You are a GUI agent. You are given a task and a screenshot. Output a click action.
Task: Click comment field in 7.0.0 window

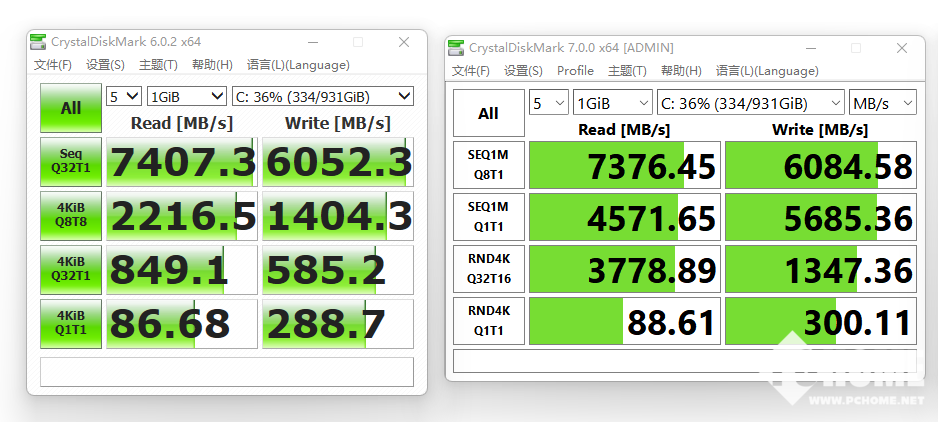(x=684, y=360)
